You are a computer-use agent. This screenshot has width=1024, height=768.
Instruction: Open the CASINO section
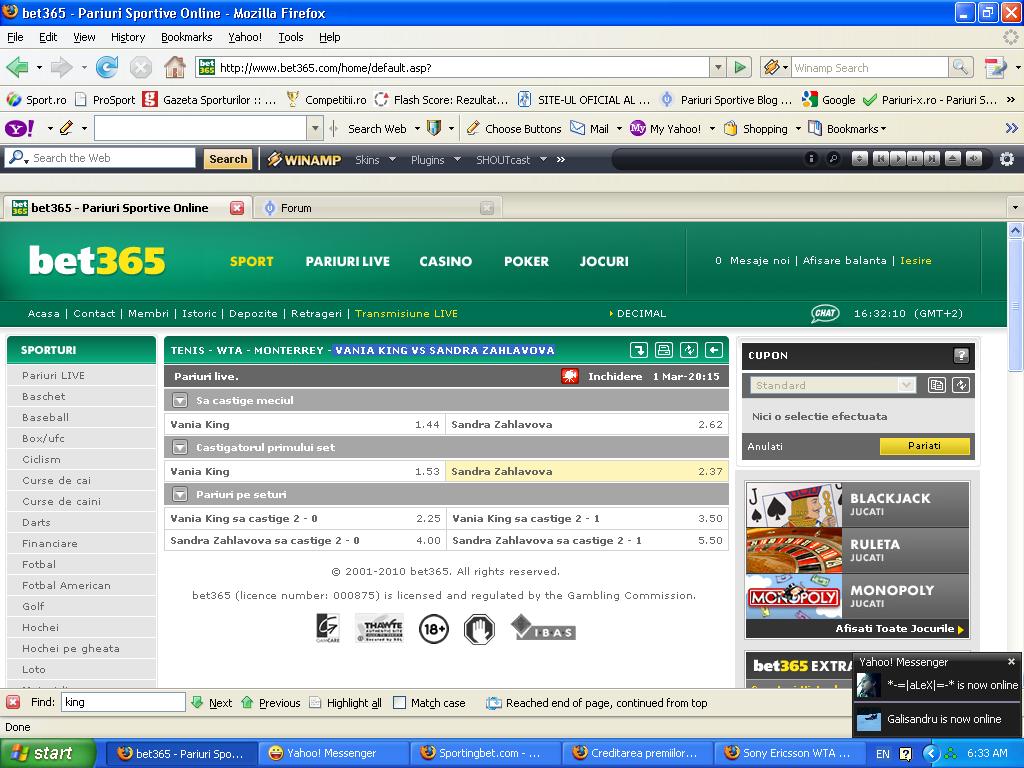coord(445,261)
